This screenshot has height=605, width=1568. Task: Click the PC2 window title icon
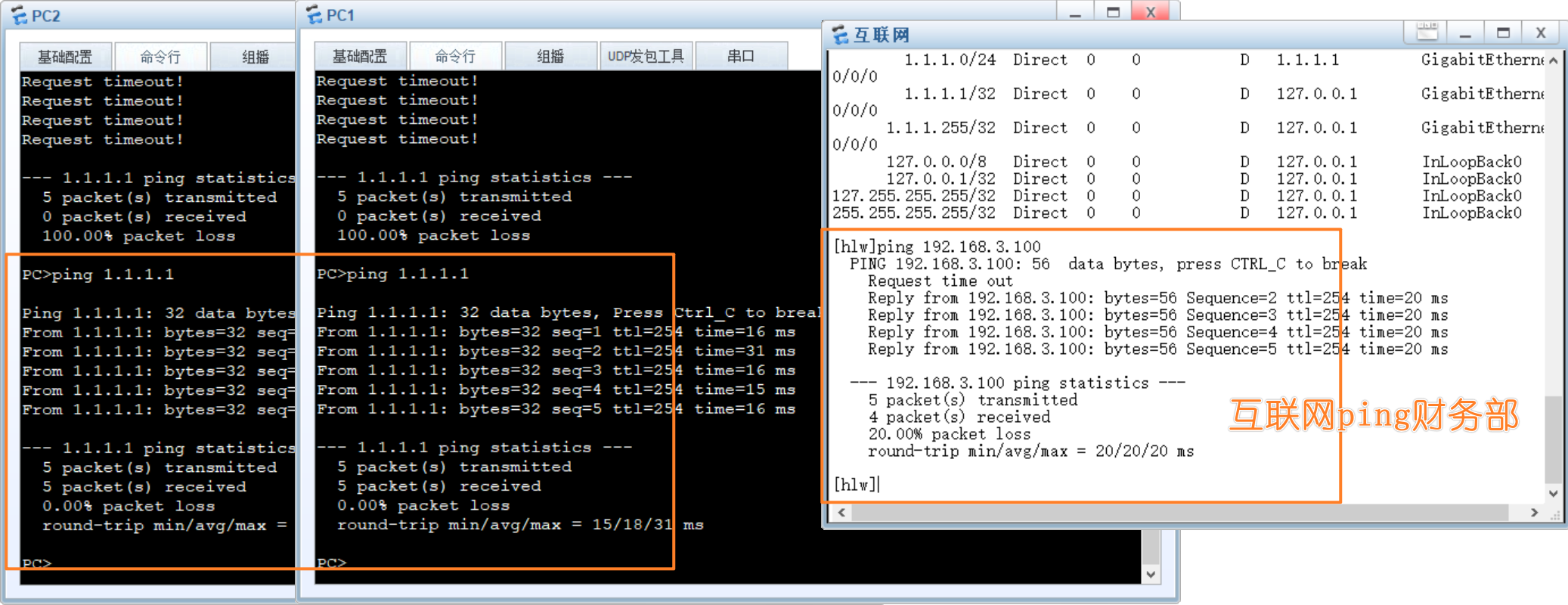pos(19,16)
